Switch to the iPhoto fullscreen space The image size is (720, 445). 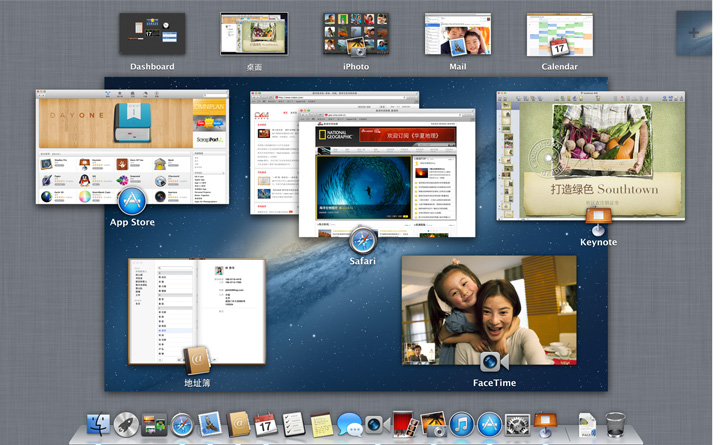point(356,34)
